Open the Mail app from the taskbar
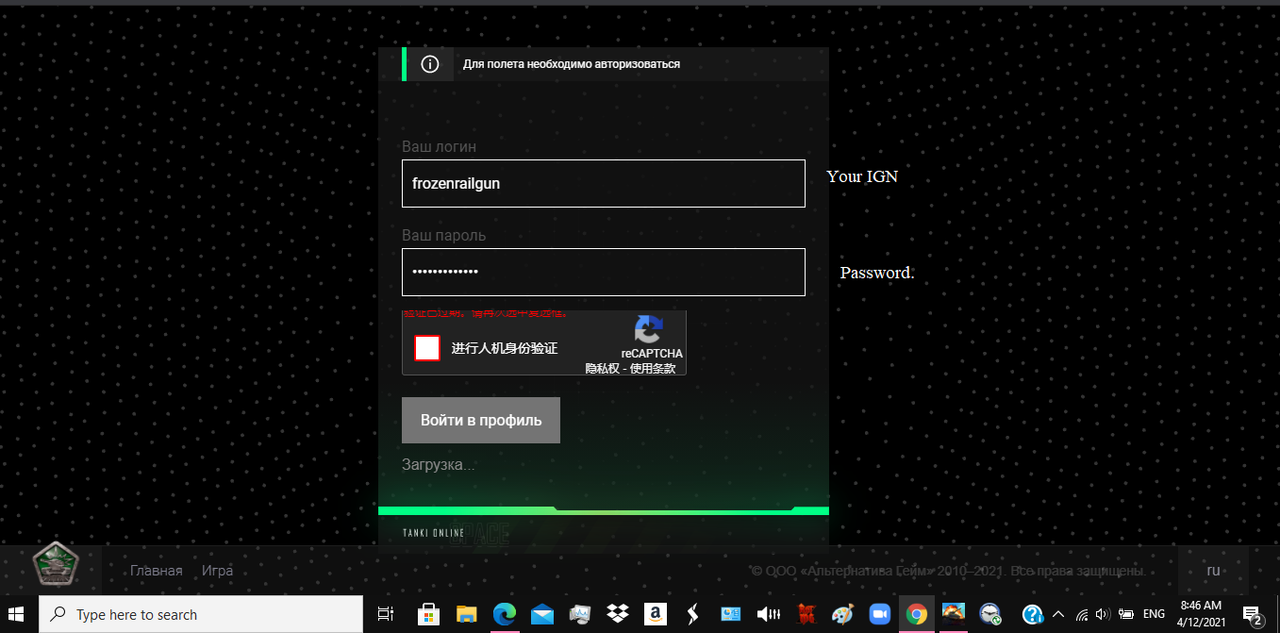 pyautogui.click(x=542, y=614)
